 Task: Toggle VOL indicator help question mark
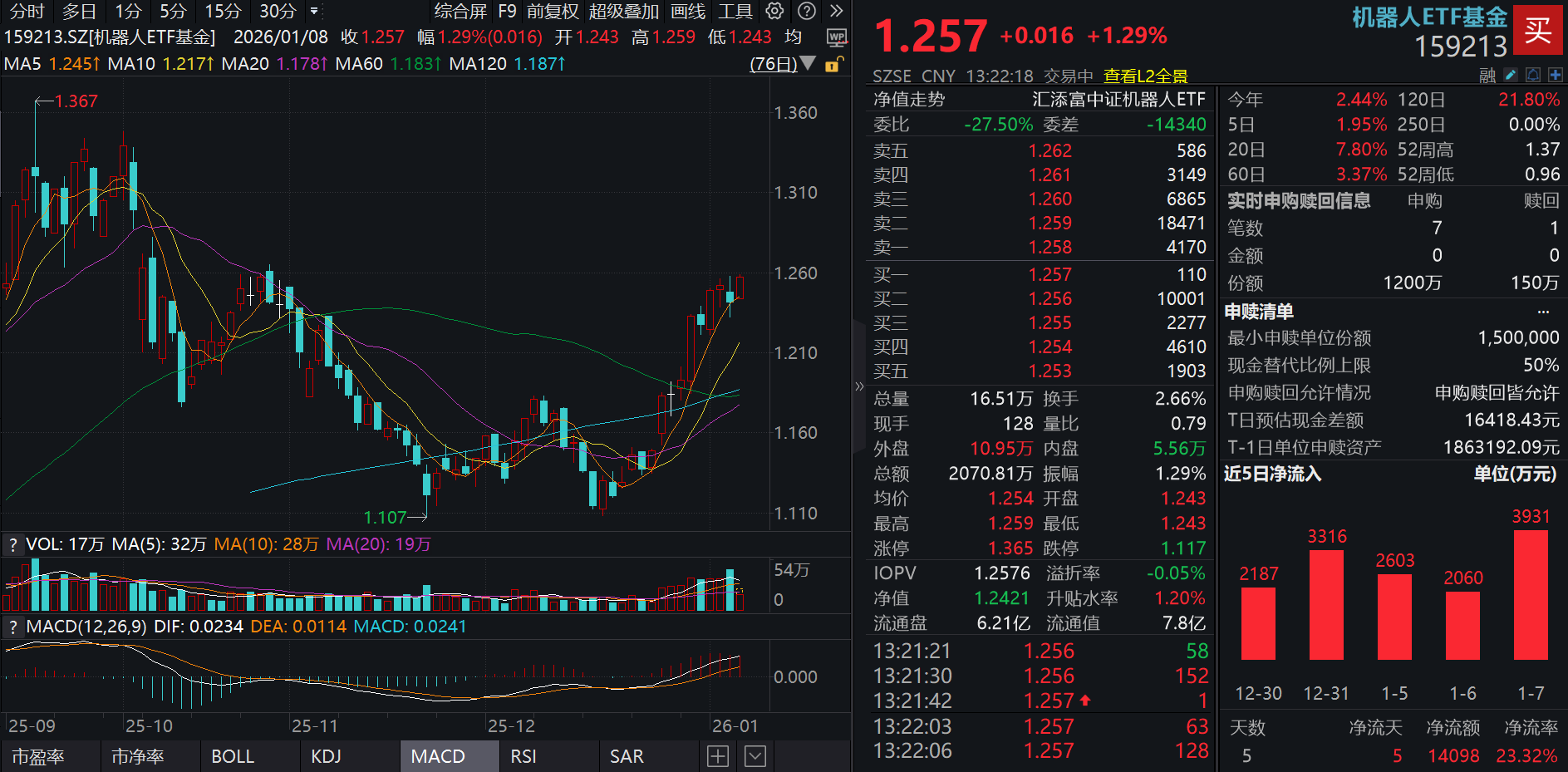tap(12, 545)
